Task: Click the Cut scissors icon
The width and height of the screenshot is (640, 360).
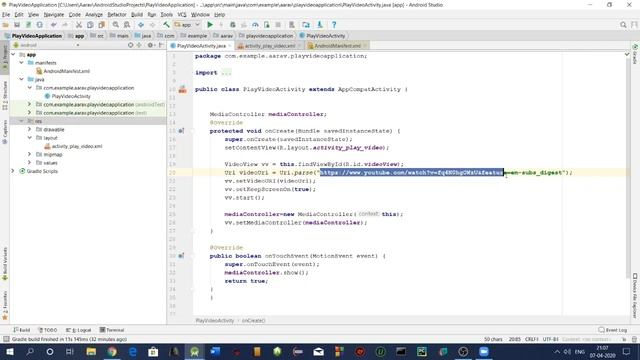Action: click(x=79, y=25)
